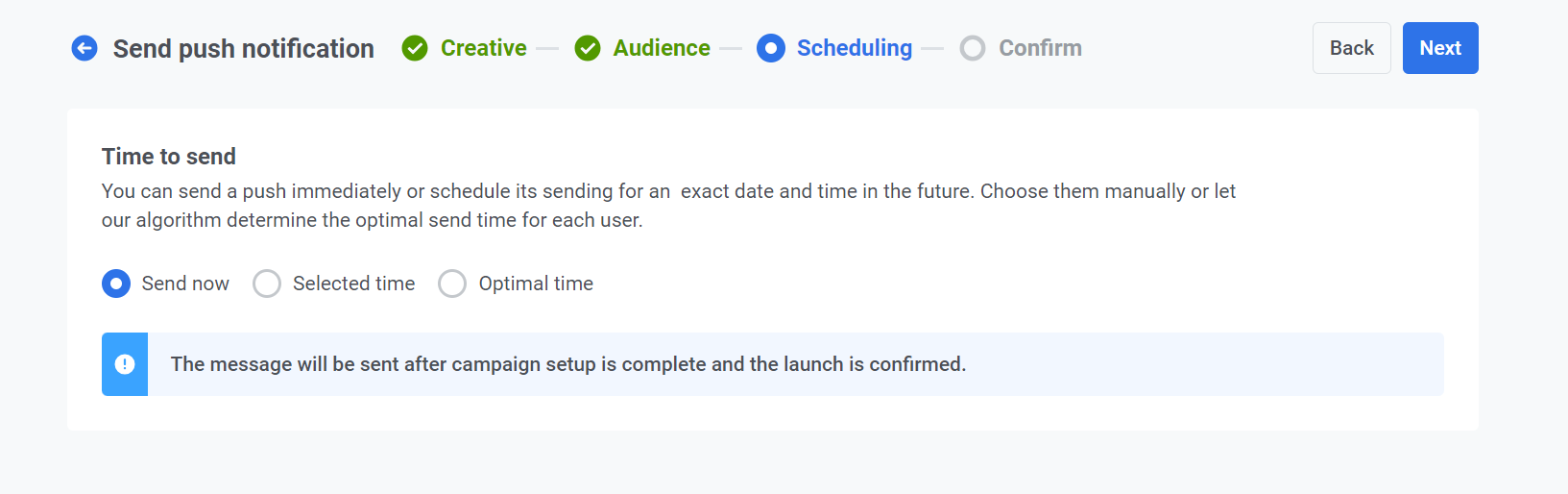This screenshot has height=494, width=1568.
Task: Switch to the Scheduling step label
Action: 855,48
